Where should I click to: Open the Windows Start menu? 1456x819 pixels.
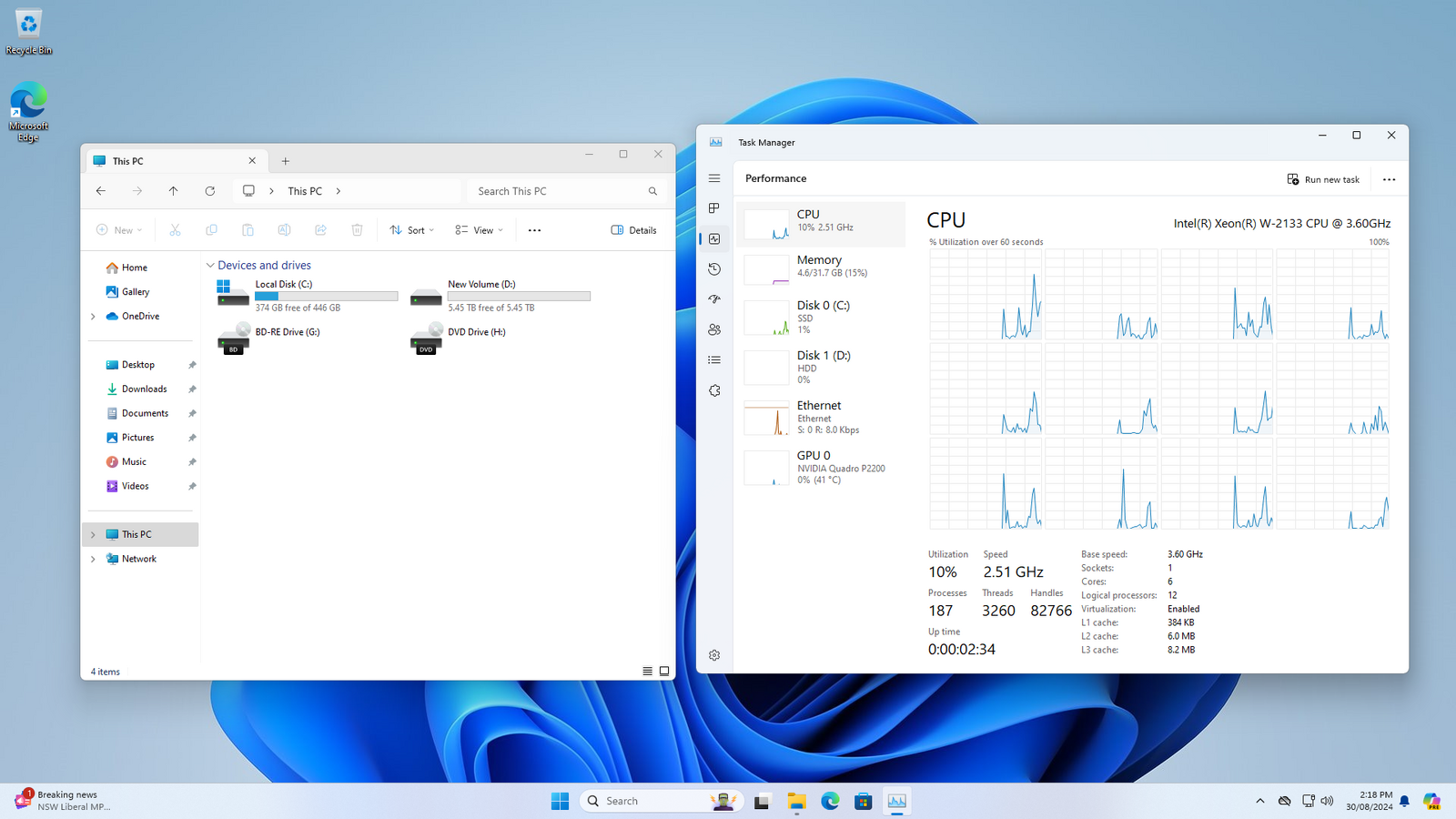pyautogui.click(x=560, y=801)
